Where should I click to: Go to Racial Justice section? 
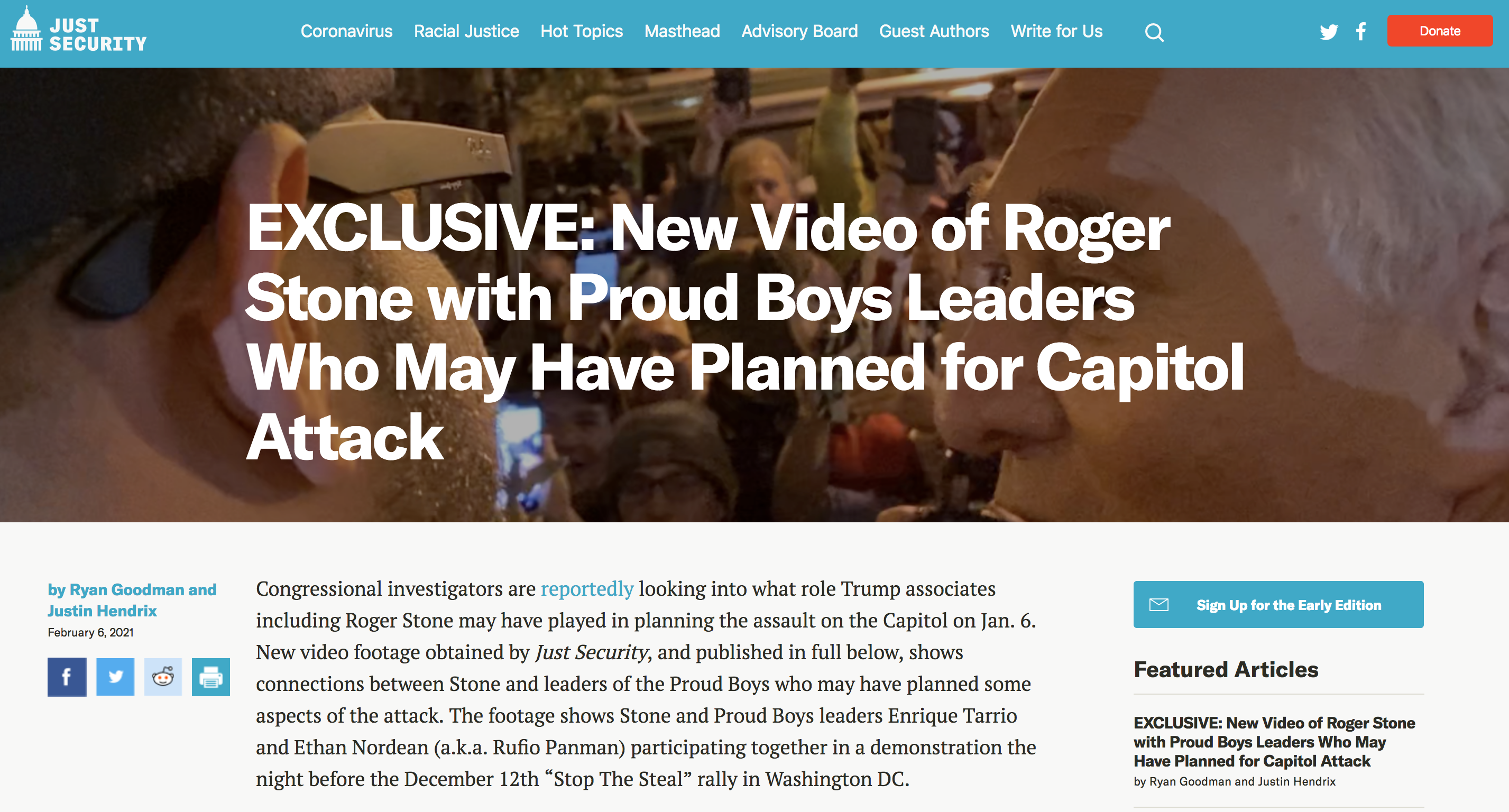coord(466,31)
